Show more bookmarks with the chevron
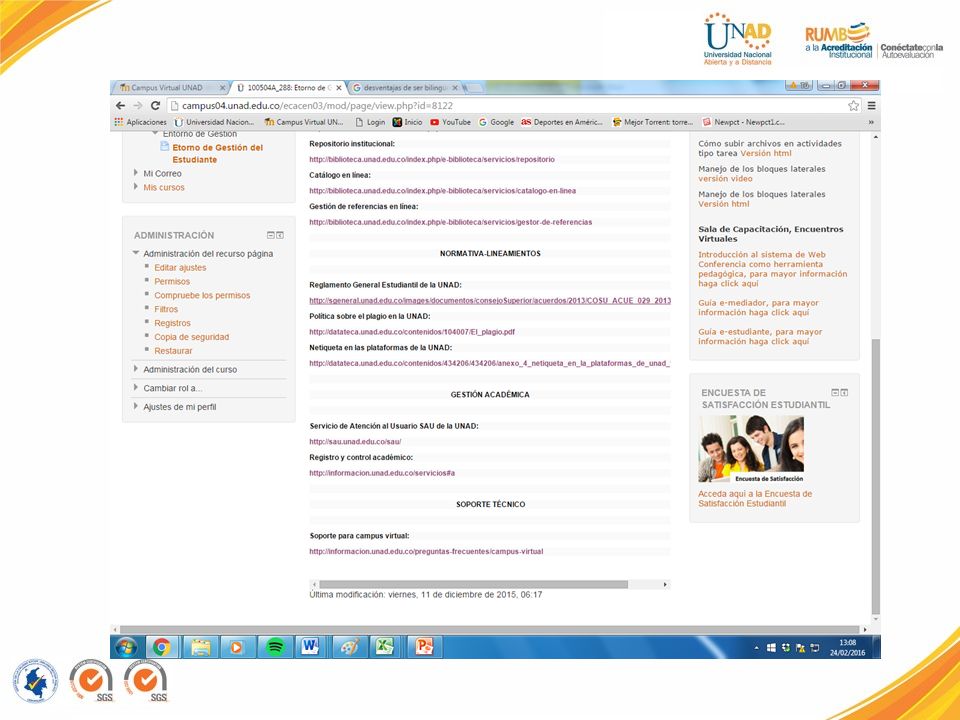This screenshot has height=720, width=960. coord(871,122)
